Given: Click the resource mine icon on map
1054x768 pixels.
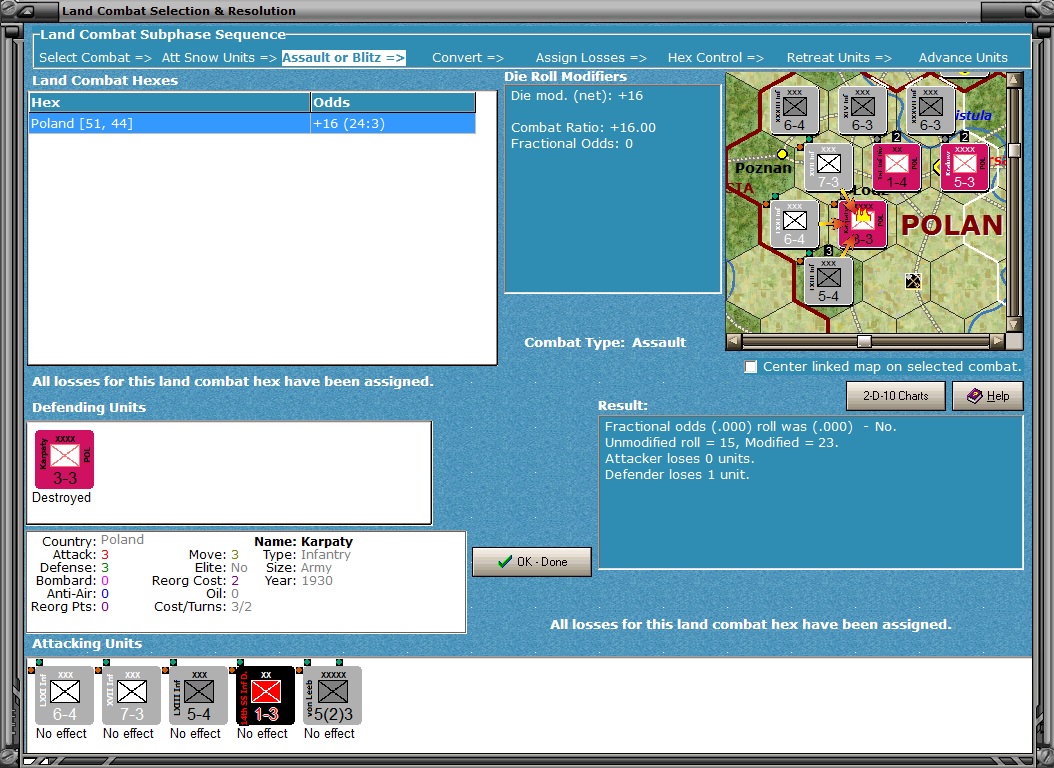Looking at the screenshot, I should [912, 281].
